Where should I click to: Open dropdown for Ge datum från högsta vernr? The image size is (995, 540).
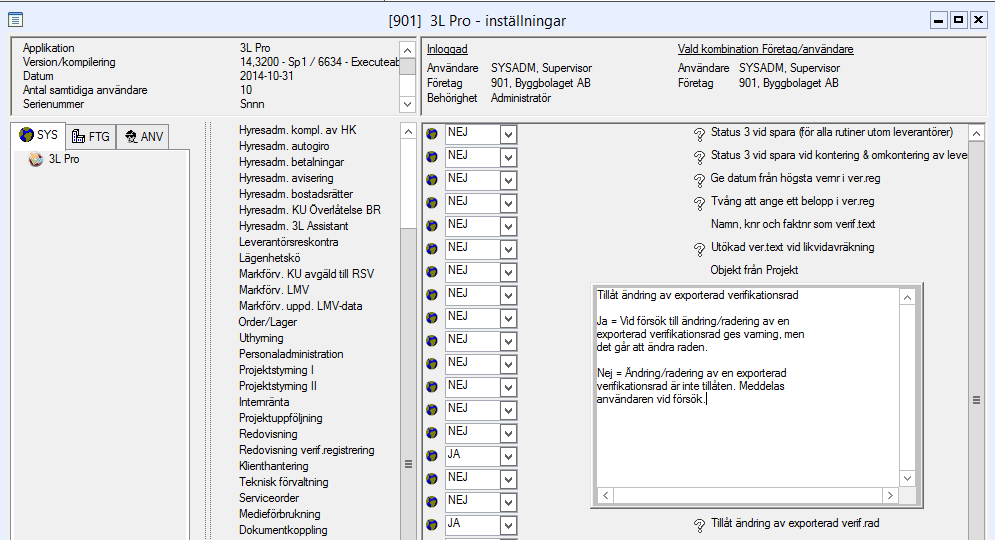coord(508,181)
